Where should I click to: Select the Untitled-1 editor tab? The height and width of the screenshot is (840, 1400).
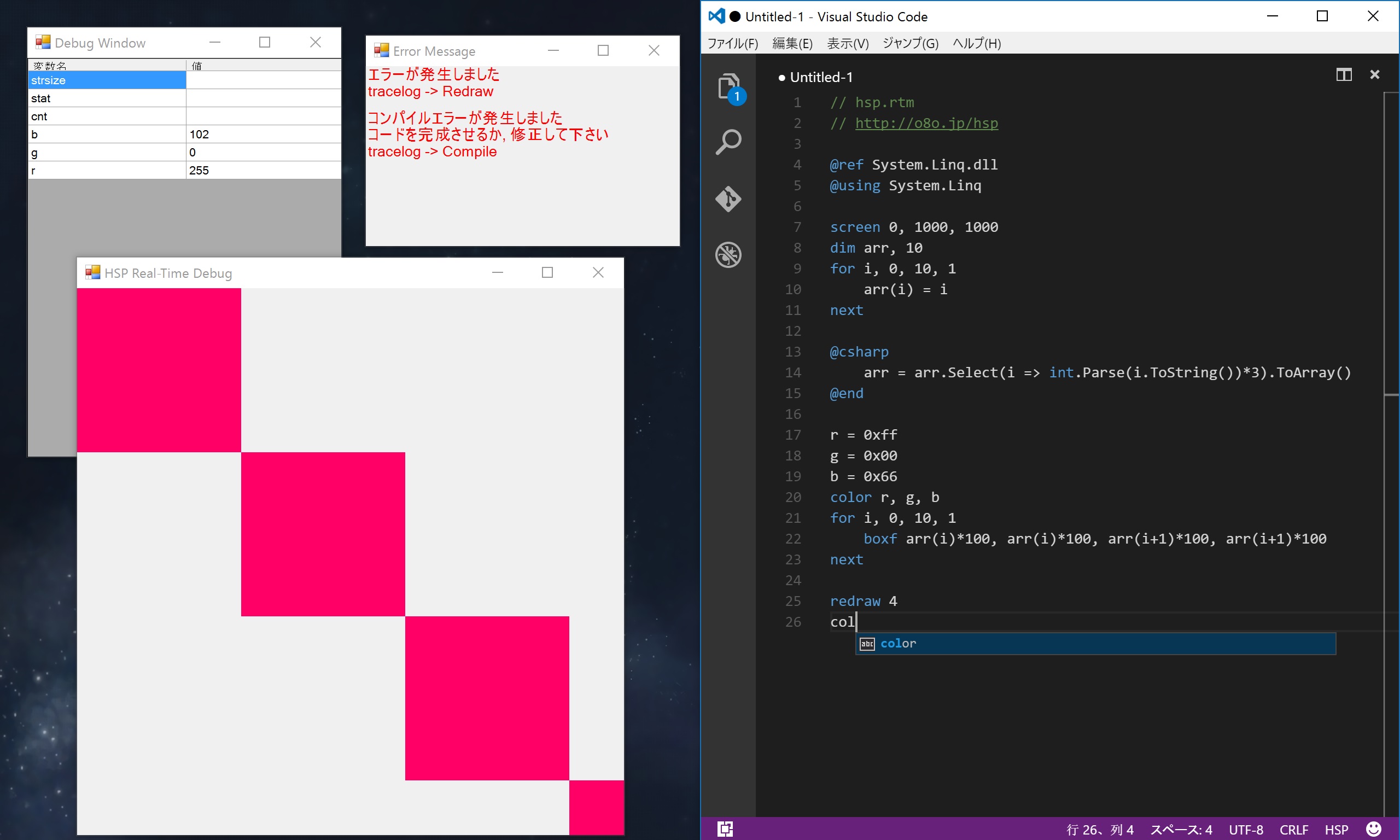[820, 77]
